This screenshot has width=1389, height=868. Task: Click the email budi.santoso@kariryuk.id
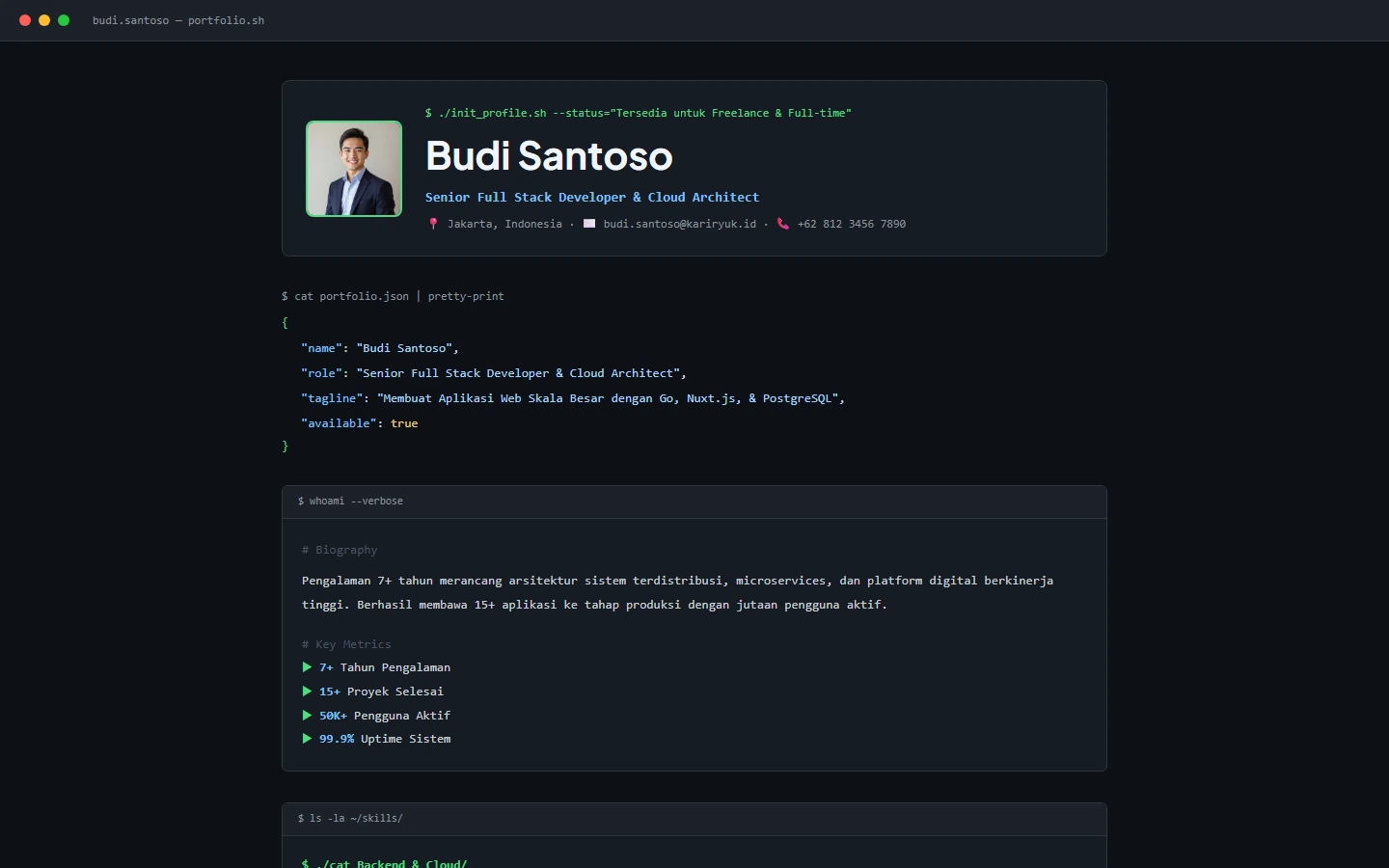click(680, 224)
